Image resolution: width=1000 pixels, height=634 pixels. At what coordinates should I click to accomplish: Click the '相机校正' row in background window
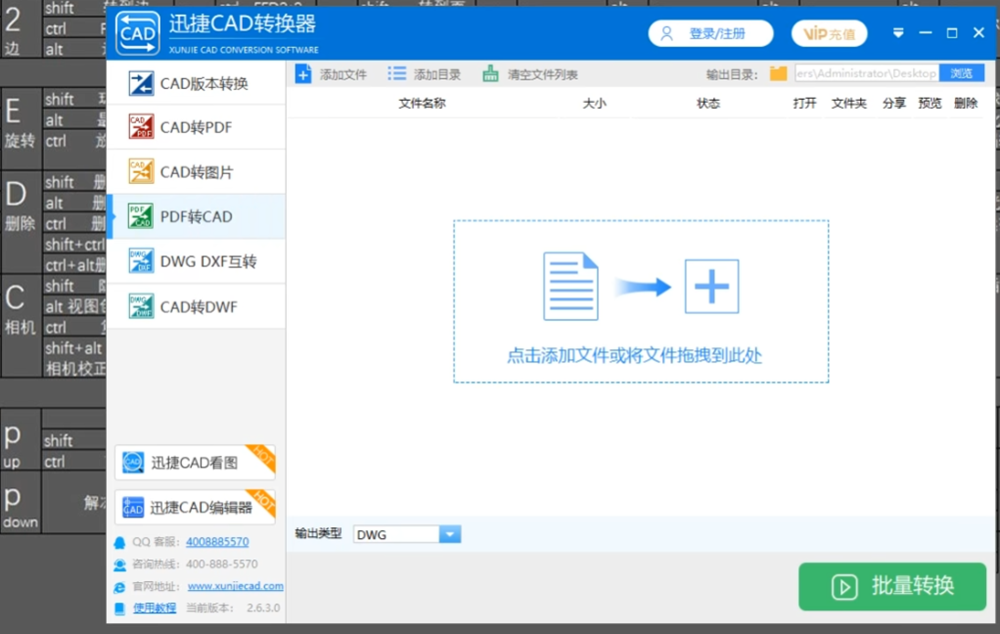pos(75,369)
